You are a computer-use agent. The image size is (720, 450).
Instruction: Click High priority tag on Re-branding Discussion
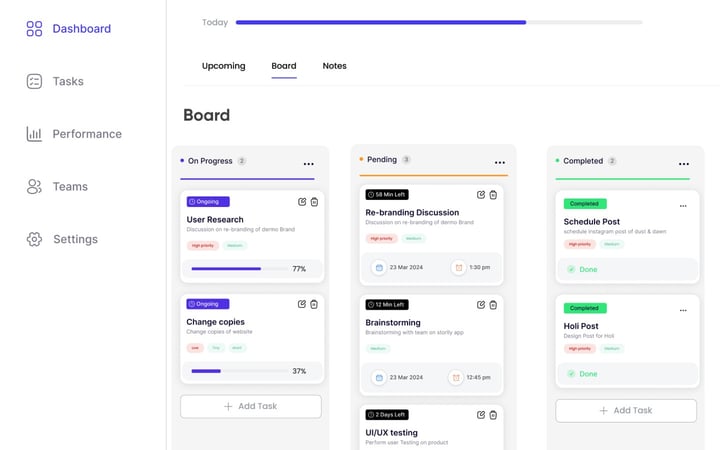point(382,238)
